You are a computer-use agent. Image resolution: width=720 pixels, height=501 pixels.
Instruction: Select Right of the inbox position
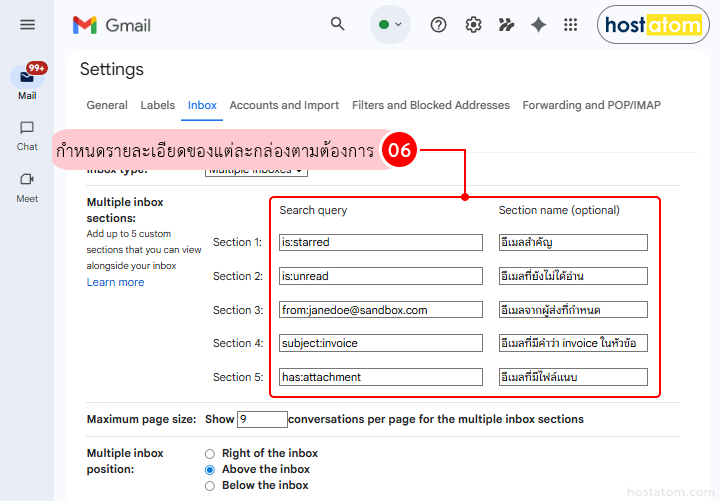click(210, 454)
